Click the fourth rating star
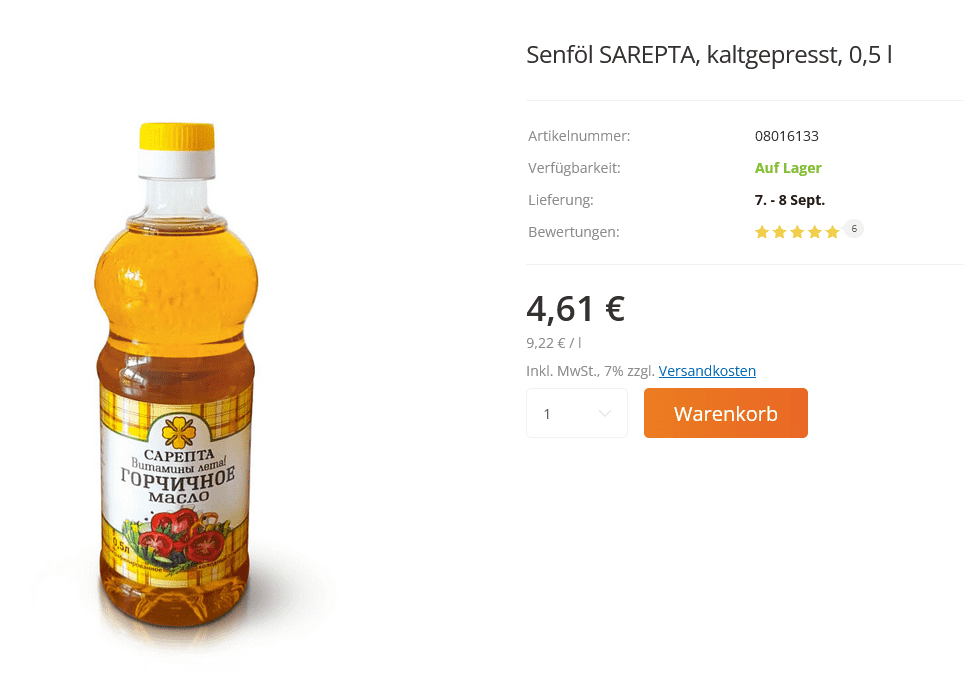This screenshot has width=964, height=673. [x=815, y=232]
